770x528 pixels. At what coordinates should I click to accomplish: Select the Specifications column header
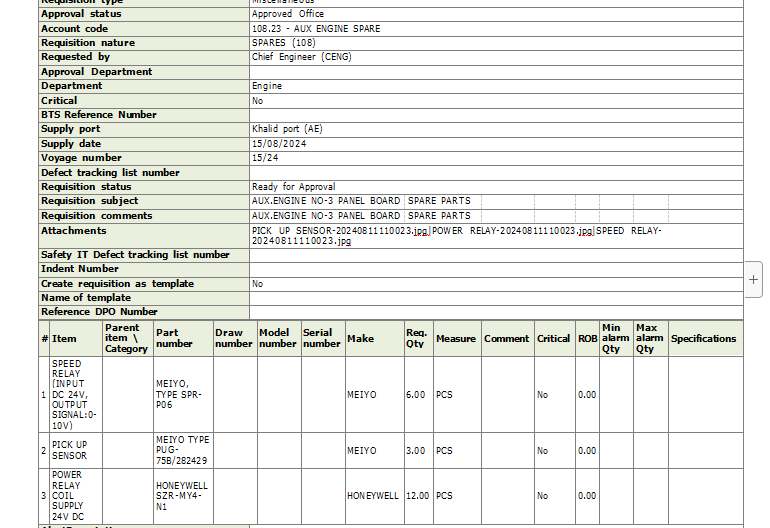(x=703, y=338)
